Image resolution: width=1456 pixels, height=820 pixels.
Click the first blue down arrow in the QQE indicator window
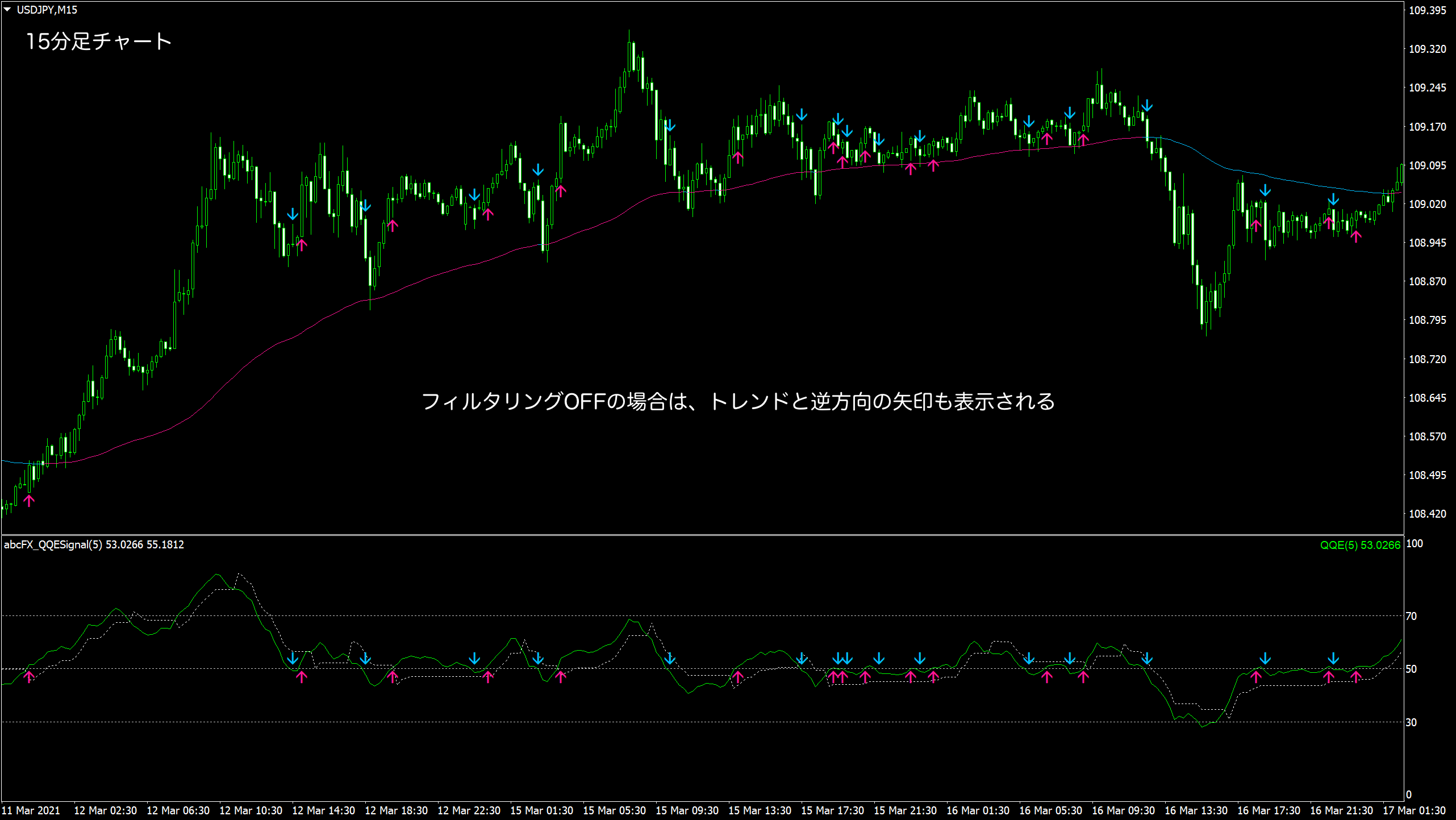coord(293,659)
